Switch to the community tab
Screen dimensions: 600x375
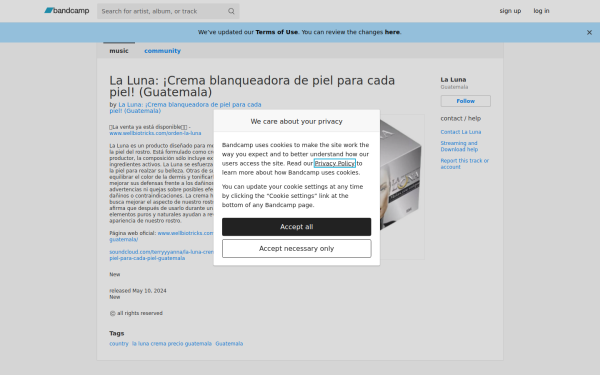click(162, 51)
